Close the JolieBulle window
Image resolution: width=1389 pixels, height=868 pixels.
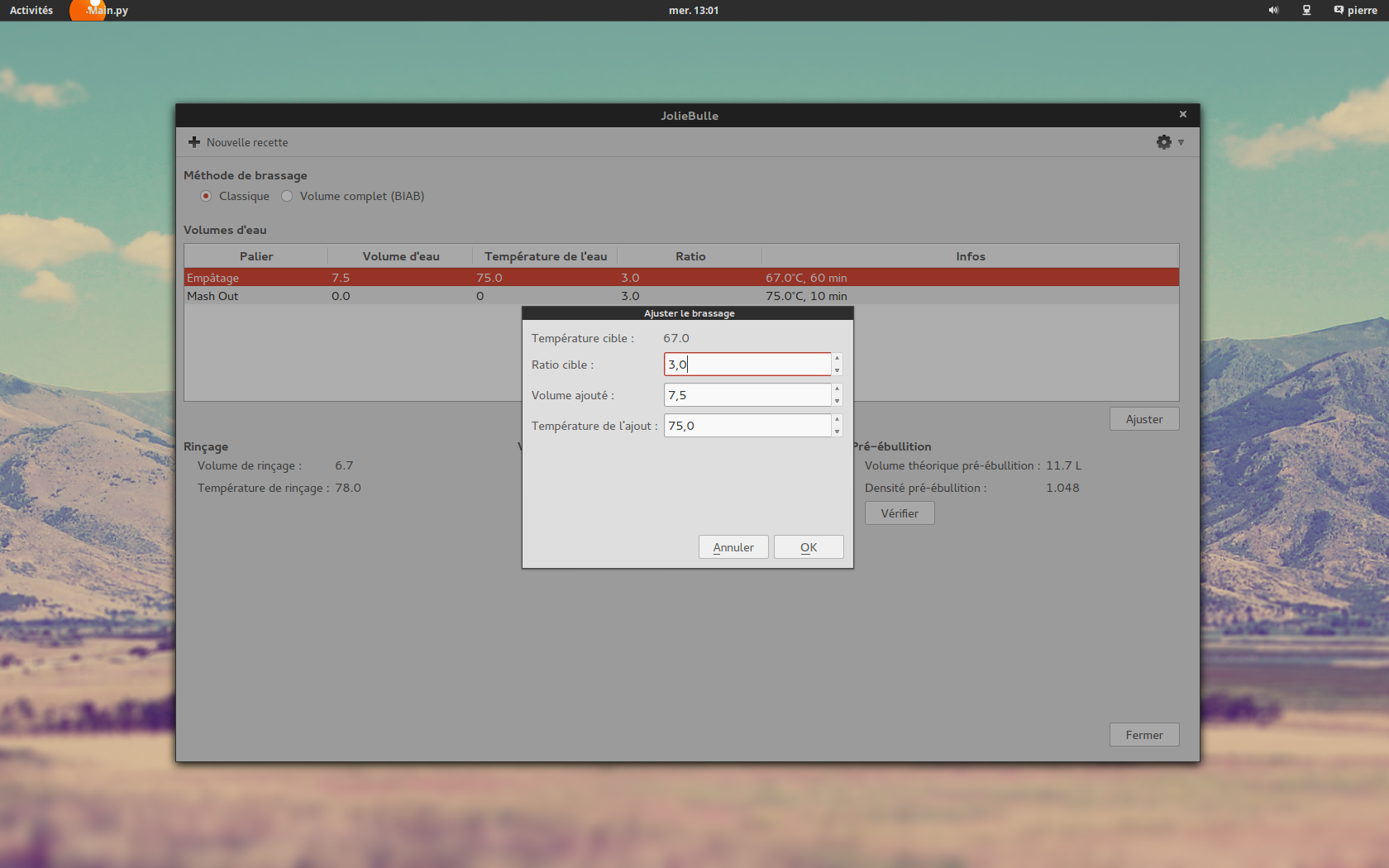pos(1182,114)
